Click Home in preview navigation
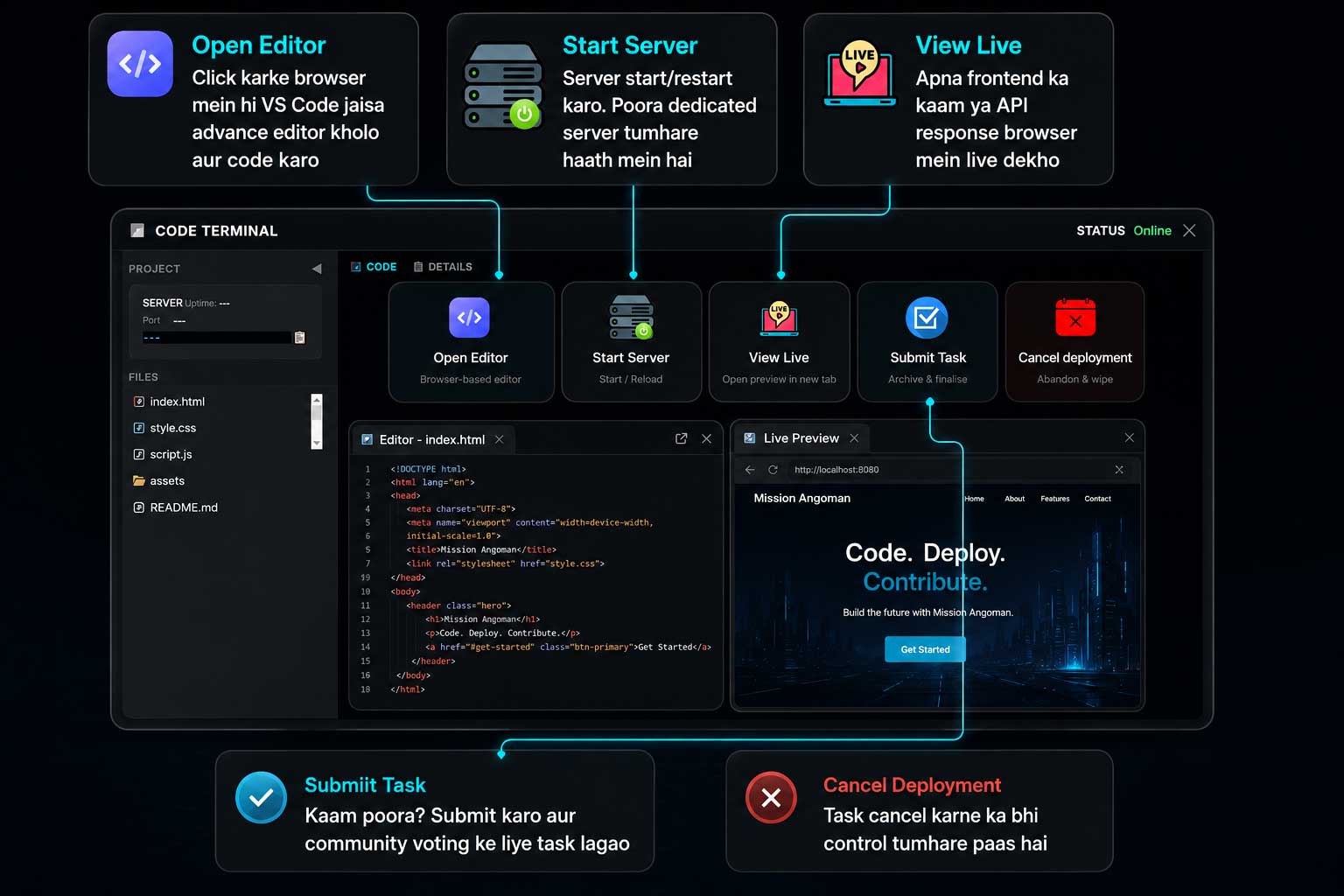This screenshot has width=1344, height=896. click(974, 499)
